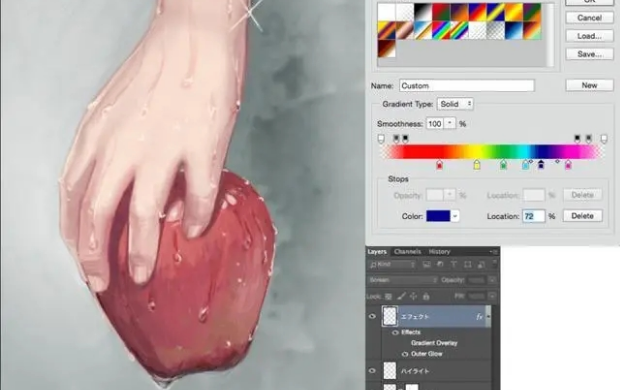Select the green color stop
The image size is (620, 390).
pos(503,165)
